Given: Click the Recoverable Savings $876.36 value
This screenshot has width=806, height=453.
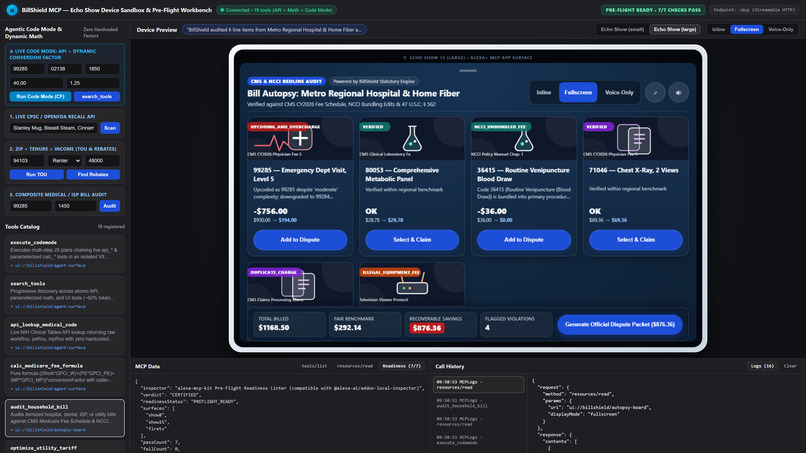Looking at the screenshot, I should pos(427,328).
